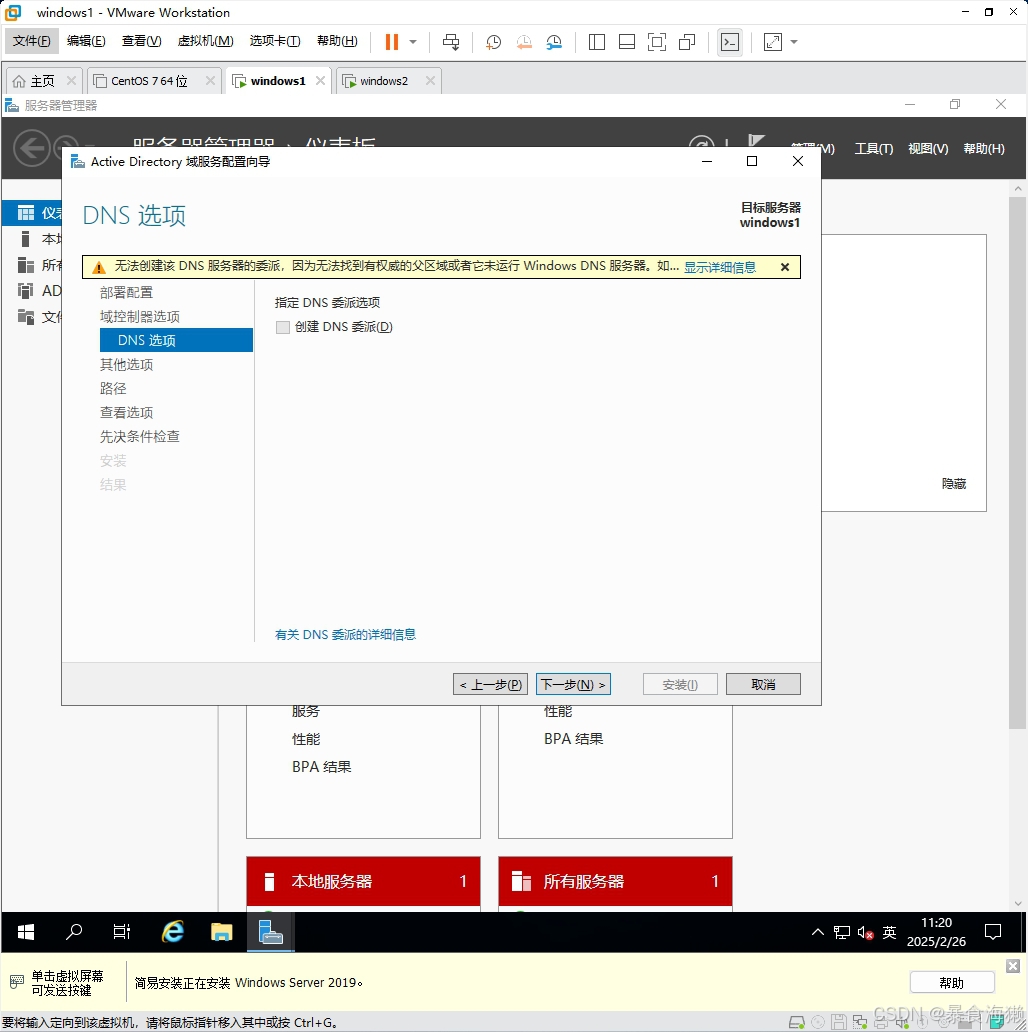Select 其他选项 in wizard steps
Viewport: 1028px width, 1032px height.
[x=126, y=365]
